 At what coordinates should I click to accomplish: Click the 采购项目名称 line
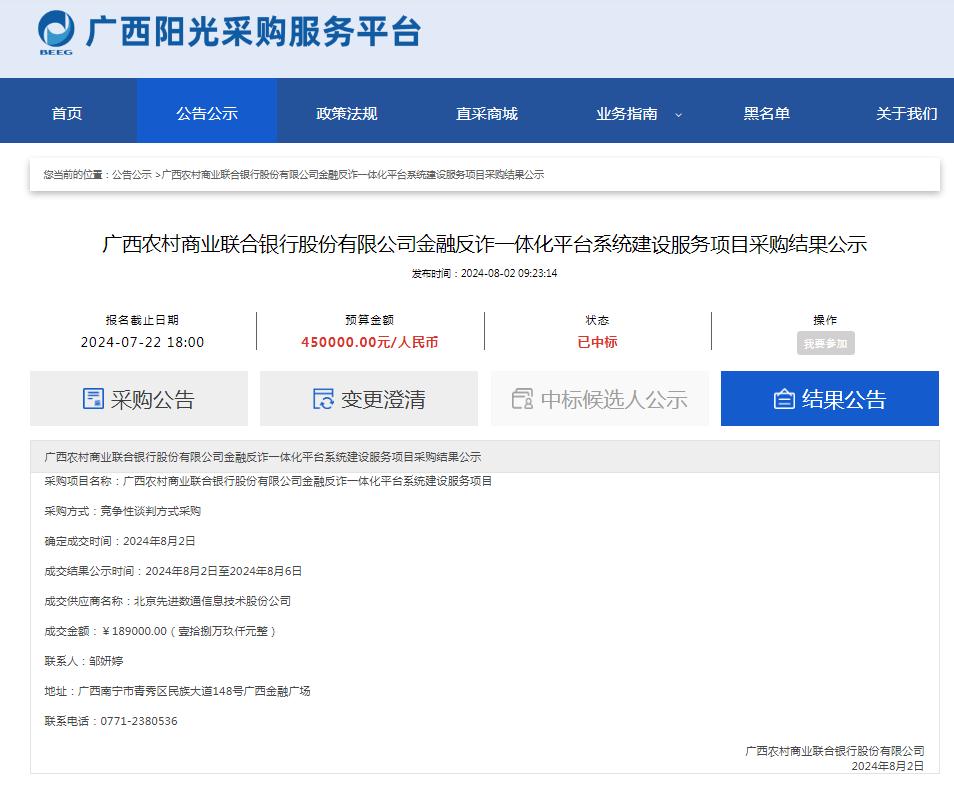[x=268, y=481]
